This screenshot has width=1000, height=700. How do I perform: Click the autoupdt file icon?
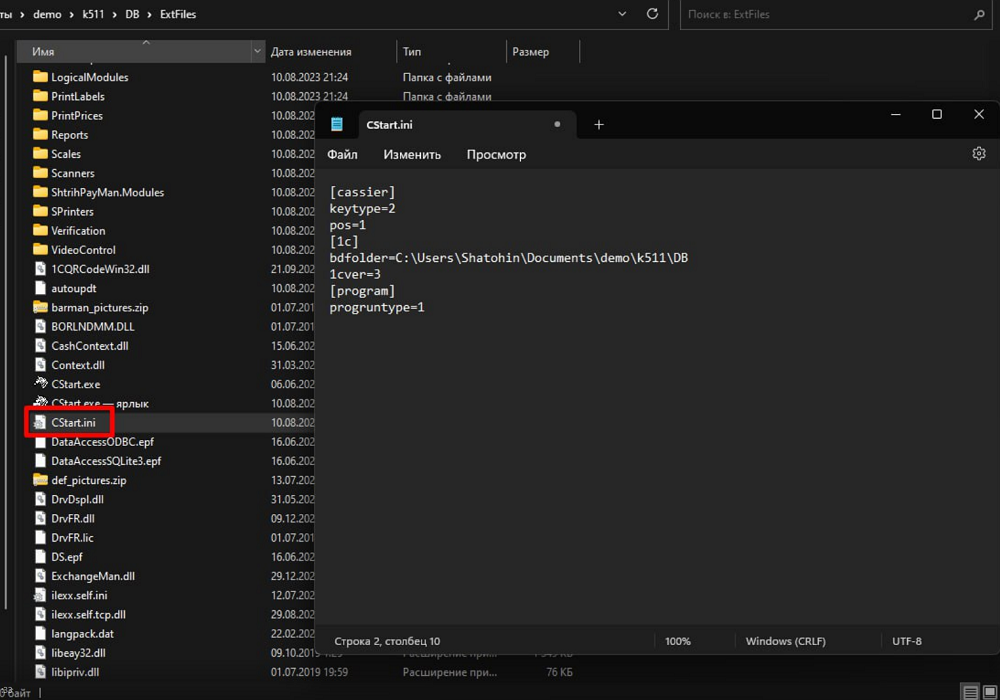point(40,288)
